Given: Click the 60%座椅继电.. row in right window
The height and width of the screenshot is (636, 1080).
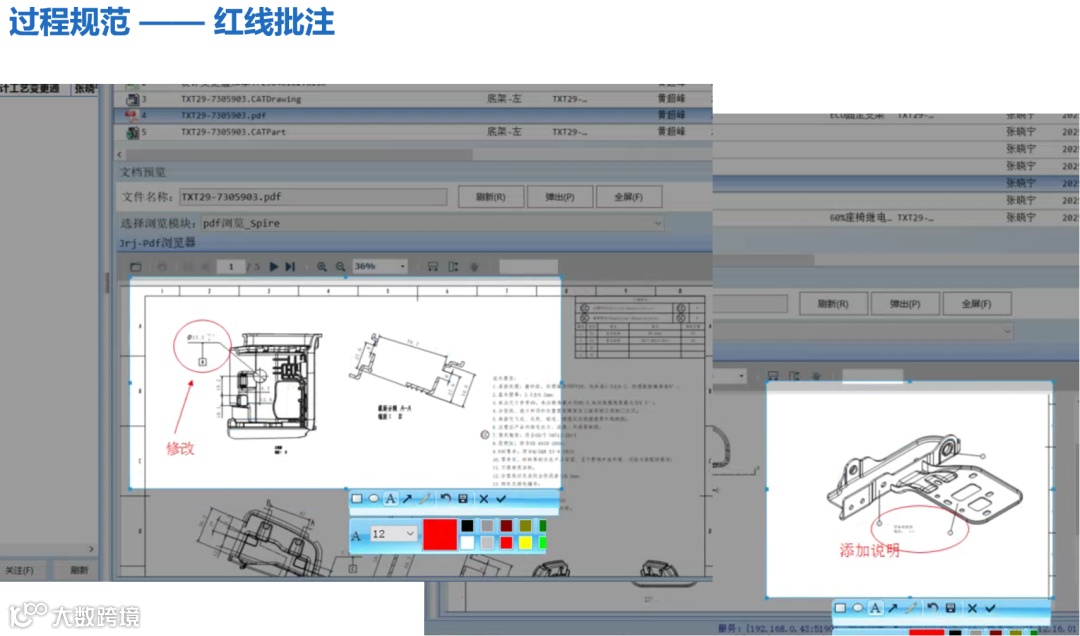Looking at the screenshot, I should [895, 218].
